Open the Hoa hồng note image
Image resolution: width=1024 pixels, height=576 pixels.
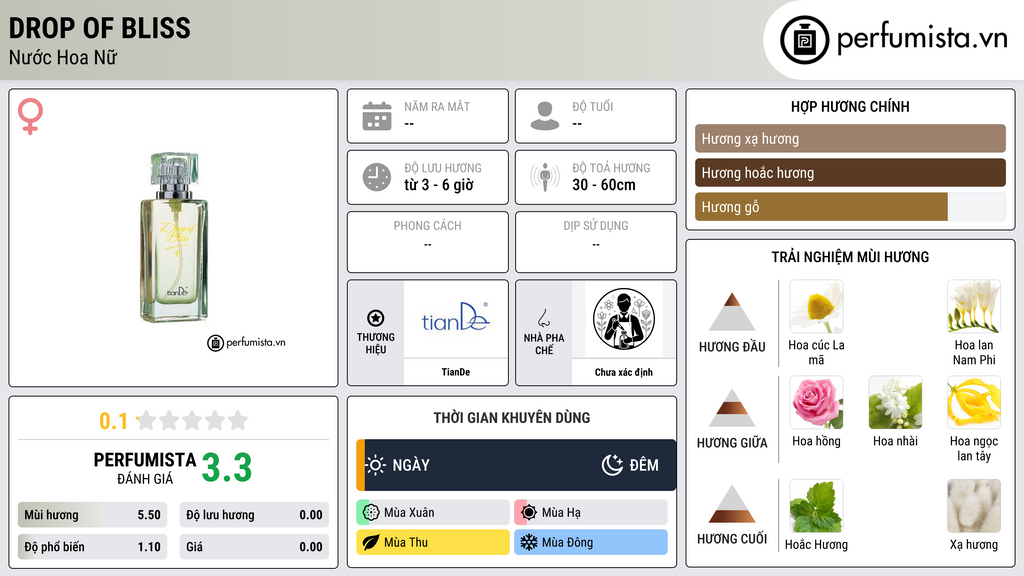click(816, 402)
